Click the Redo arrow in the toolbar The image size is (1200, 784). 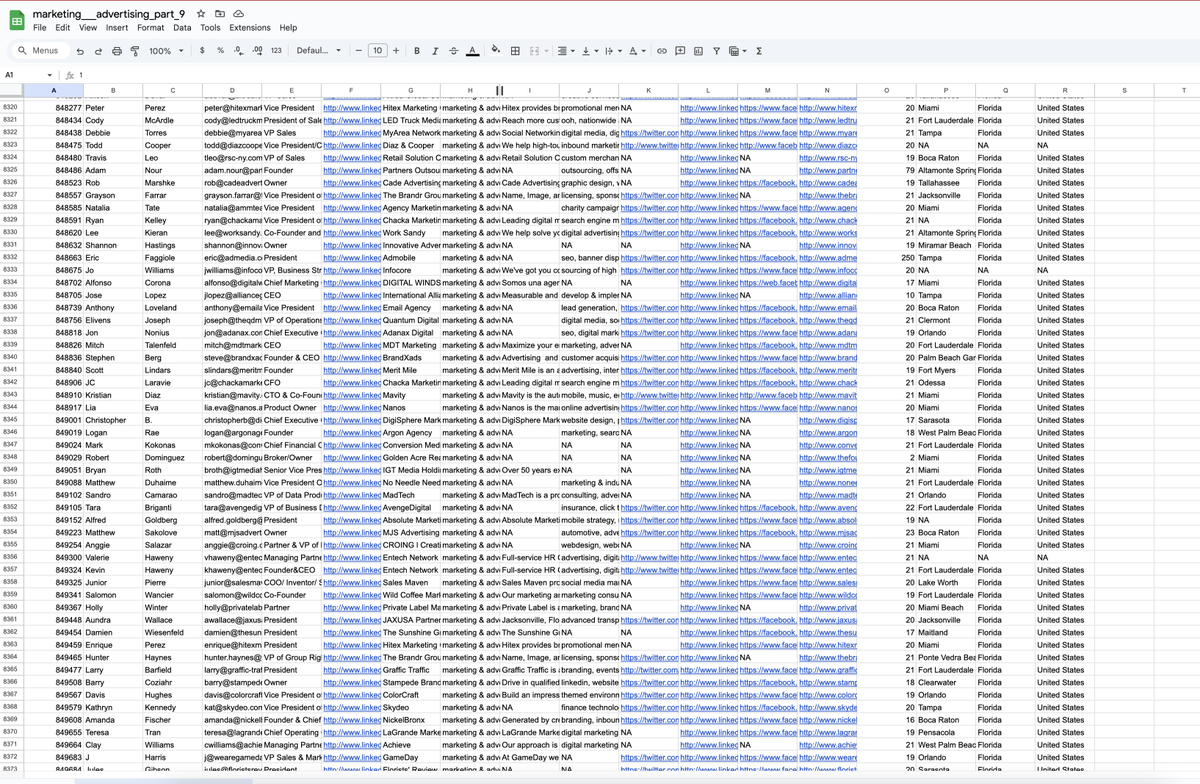tap(98, 50)
